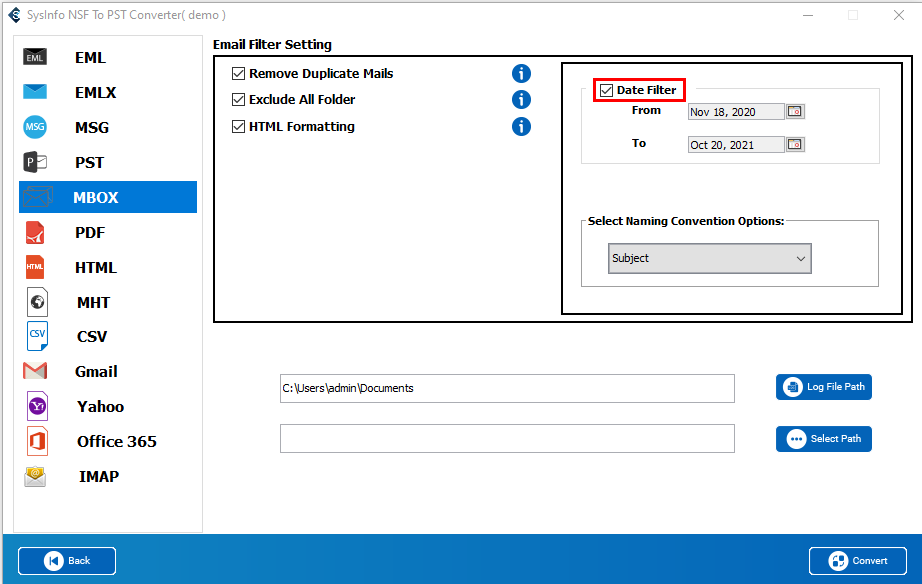Expand the naming convention Subject dropdown

coord(710,258)
